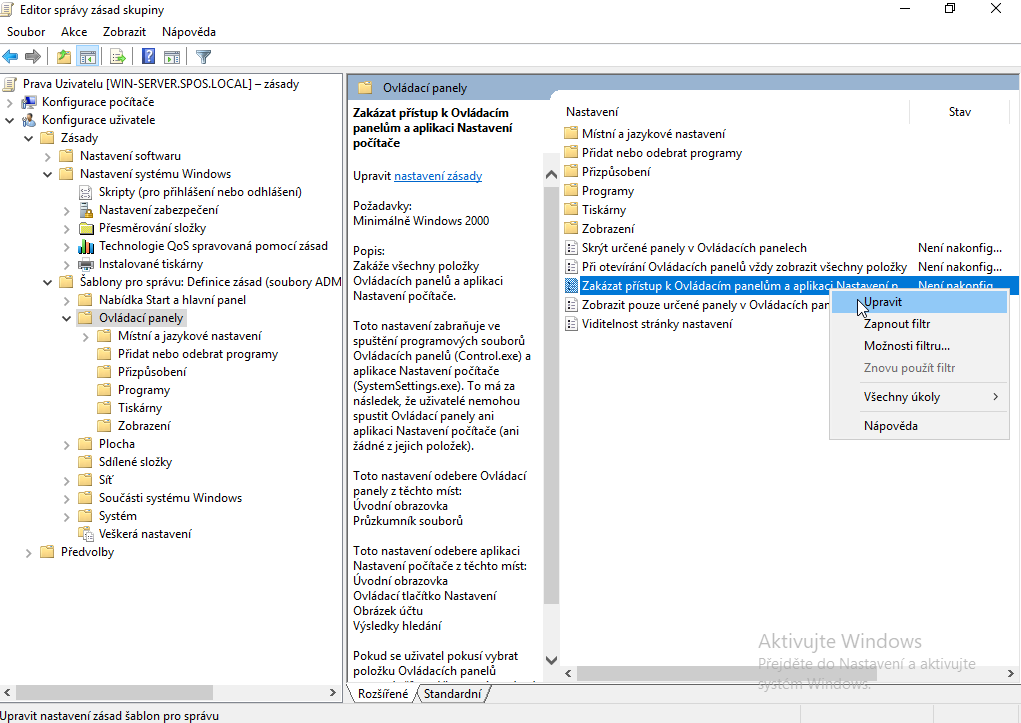The image size is (1021, 723).
Task: Click the Export list toolbar icon
Action: 118,57
